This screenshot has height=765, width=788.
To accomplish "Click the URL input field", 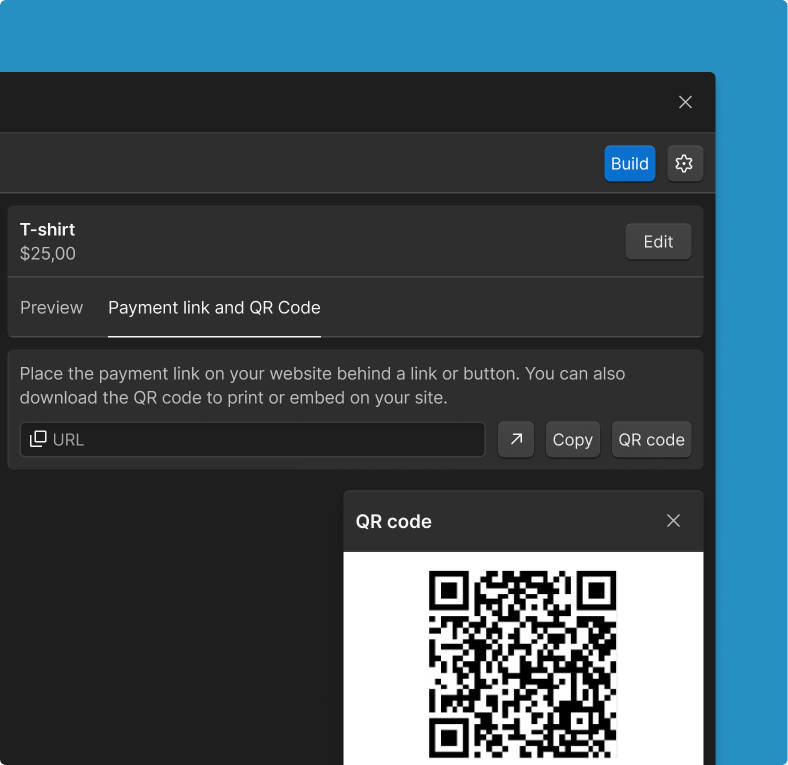I will pos(252,440).
